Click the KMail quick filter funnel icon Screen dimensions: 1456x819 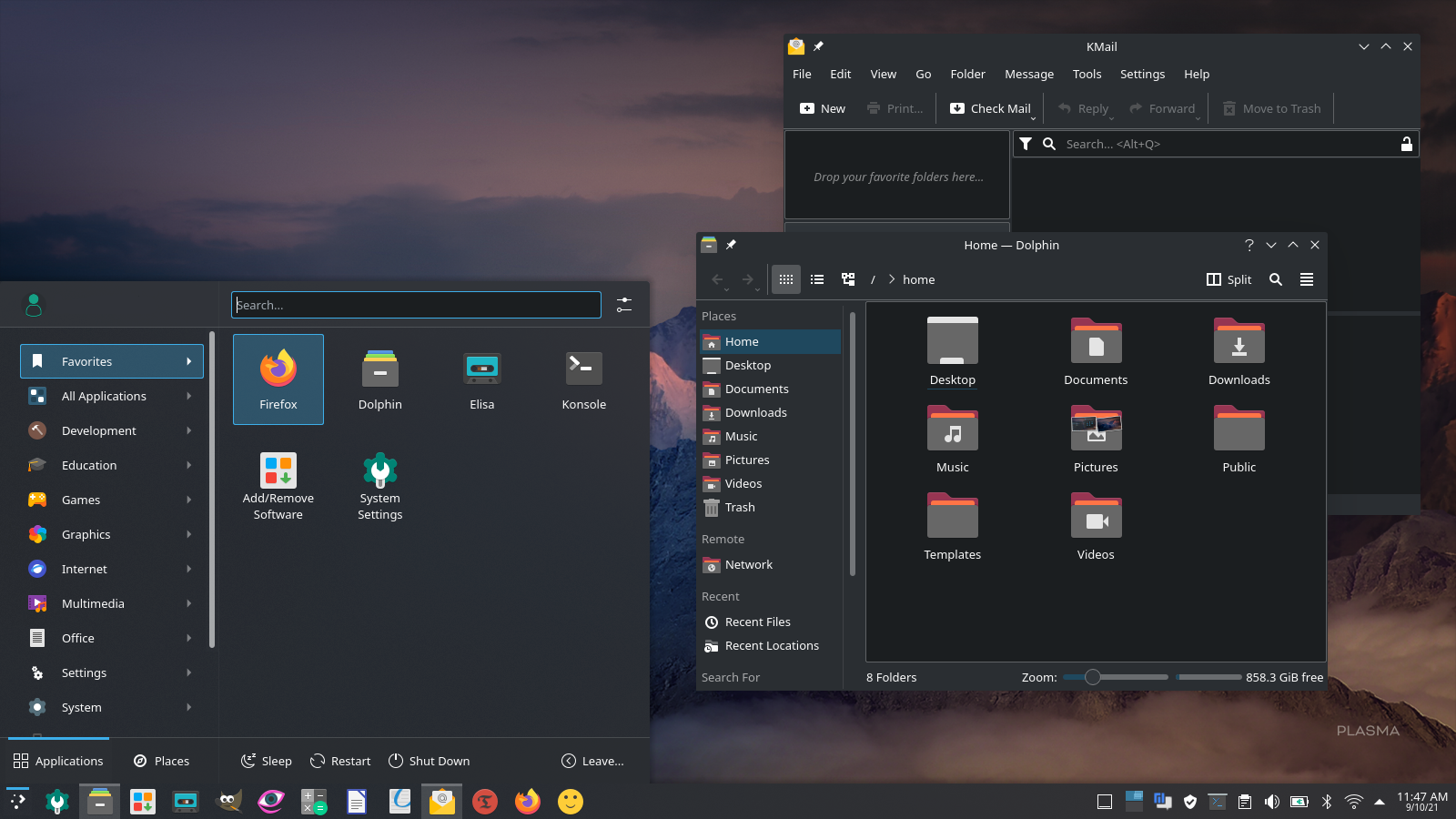[x=1026, y=144]
